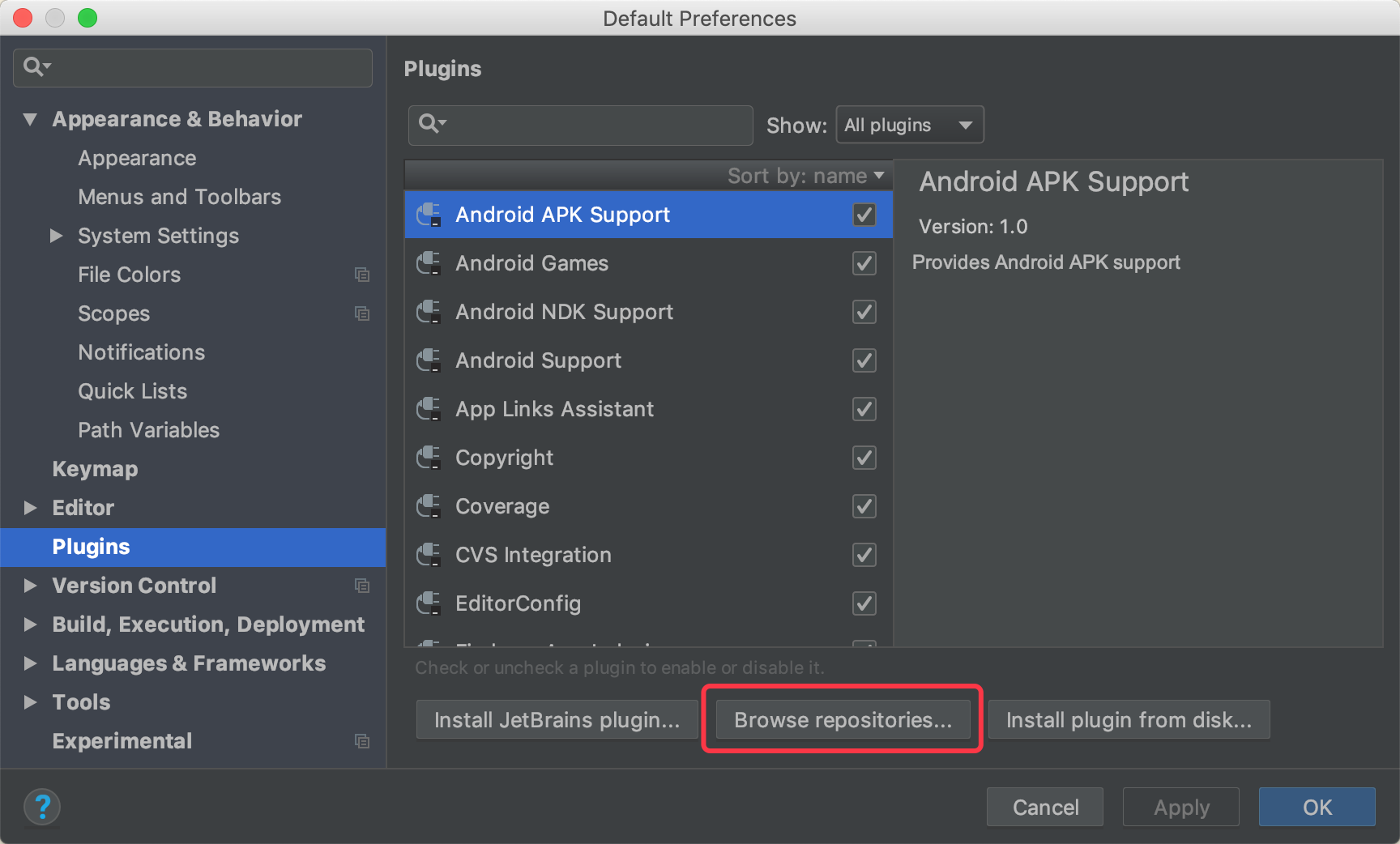Viewport: 1400px width, 844px height.
Task: Click the Browse repositories button
Action: click(x=843, y=720)
